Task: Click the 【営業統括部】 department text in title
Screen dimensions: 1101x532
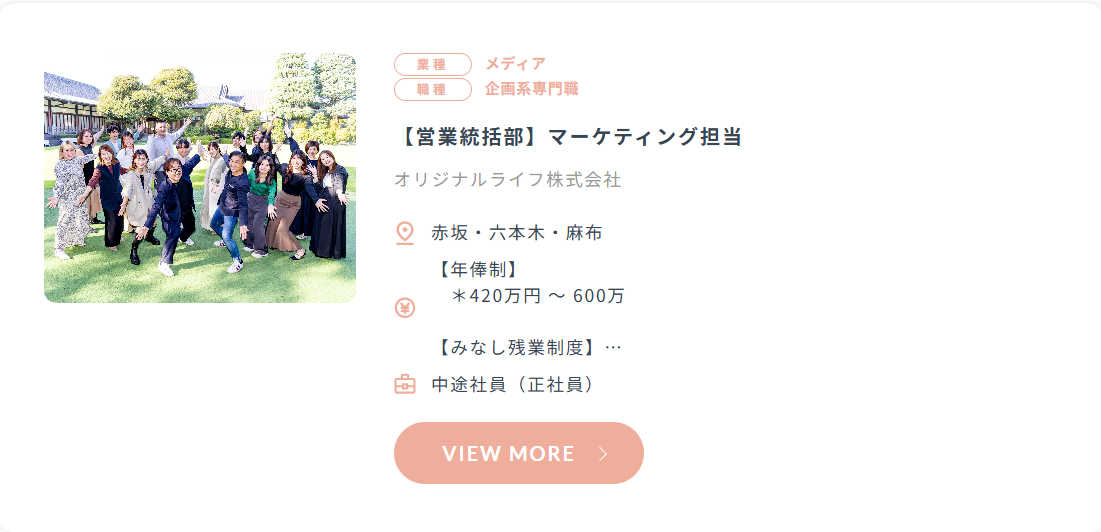Action: pyautogui.click(x=470, y=137)
